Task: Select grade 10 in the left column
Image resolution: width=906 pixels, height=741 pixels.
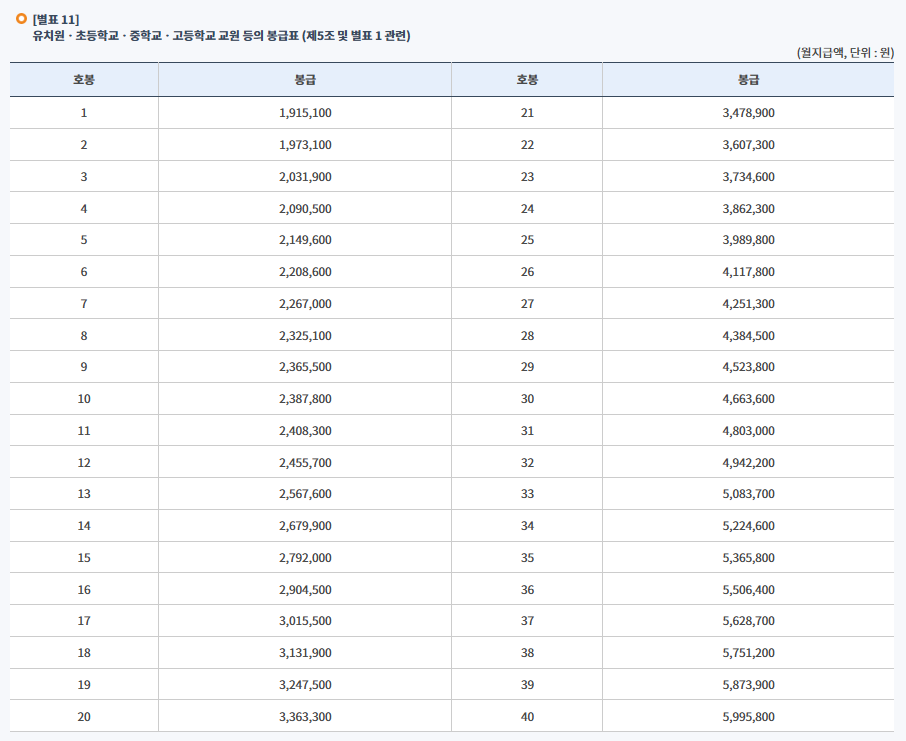Action: (x=82, y=399)
